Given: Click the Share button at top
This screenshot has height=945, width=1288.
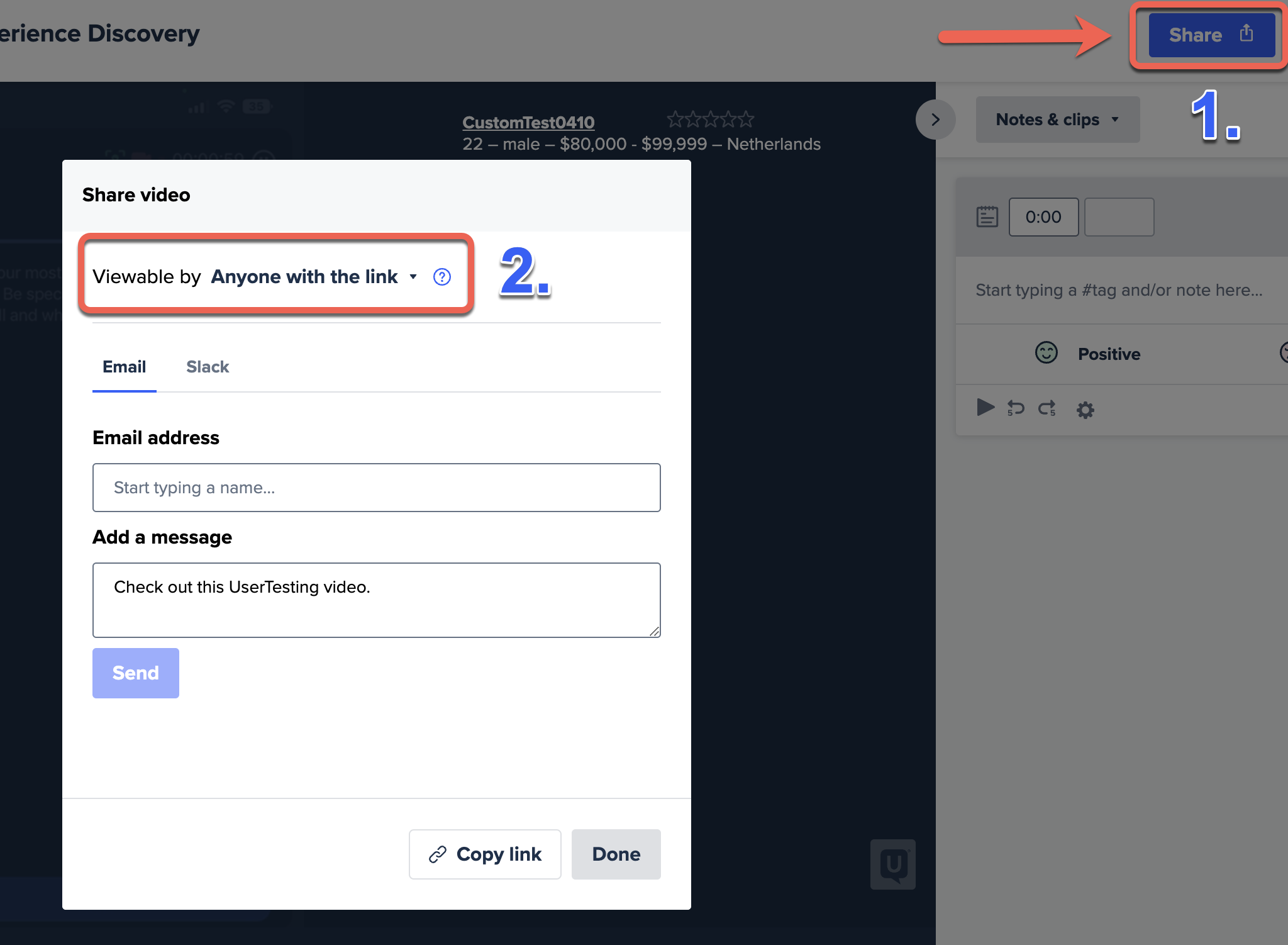Looking at the screenshot, I should [x=1211, y=35].
